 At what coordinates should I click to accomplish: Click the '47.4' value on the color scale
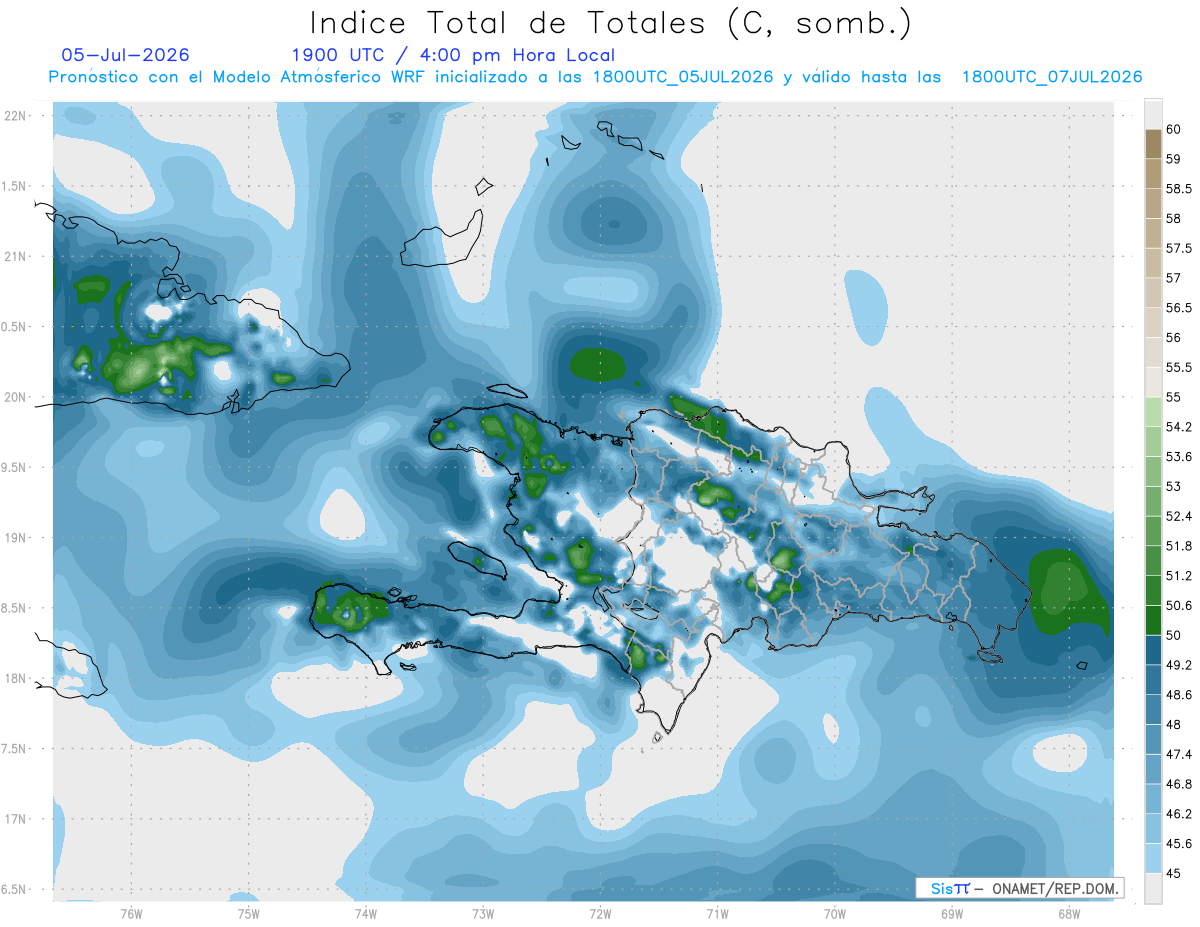pos(1178,754)
